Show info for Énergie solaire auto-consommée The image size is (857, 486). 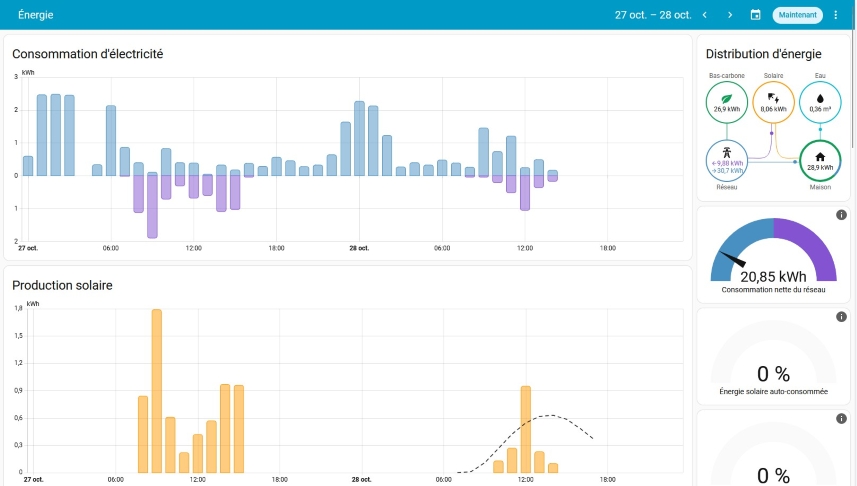[x=841, y=317]
